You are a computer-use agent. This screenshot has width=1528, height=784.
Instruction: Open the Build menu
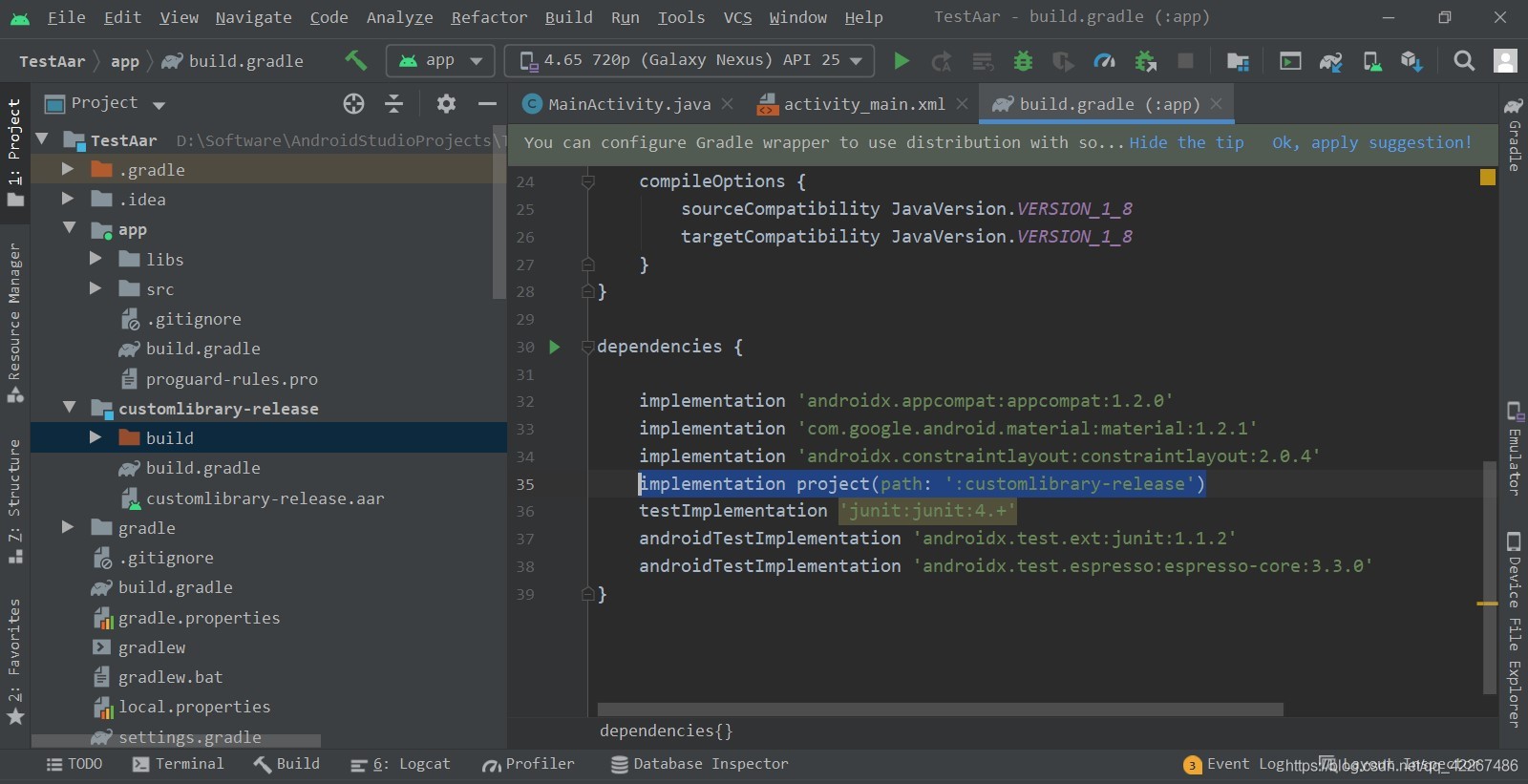click(x=568, y=17)
